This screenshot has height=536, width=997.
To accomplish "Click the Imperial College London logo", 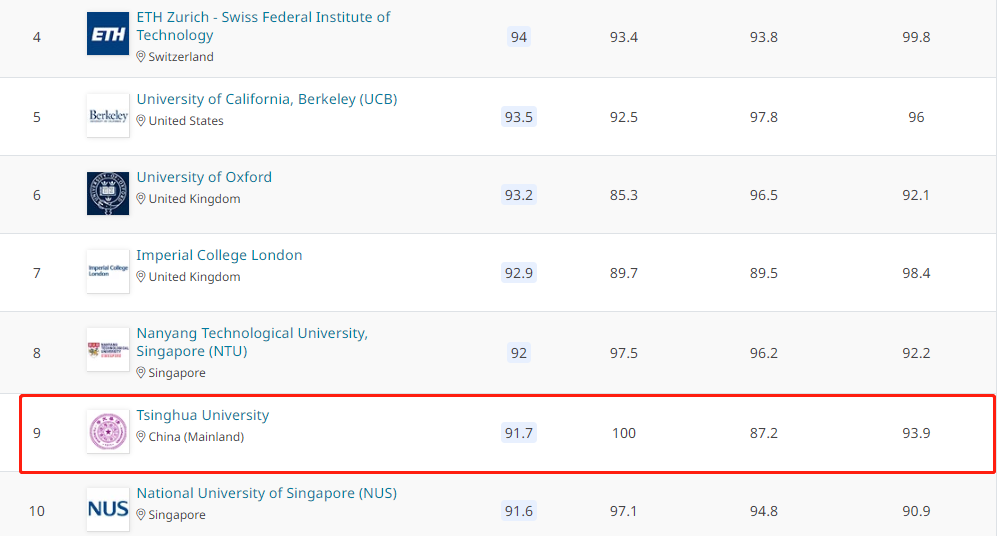I will tap(107, 271).
